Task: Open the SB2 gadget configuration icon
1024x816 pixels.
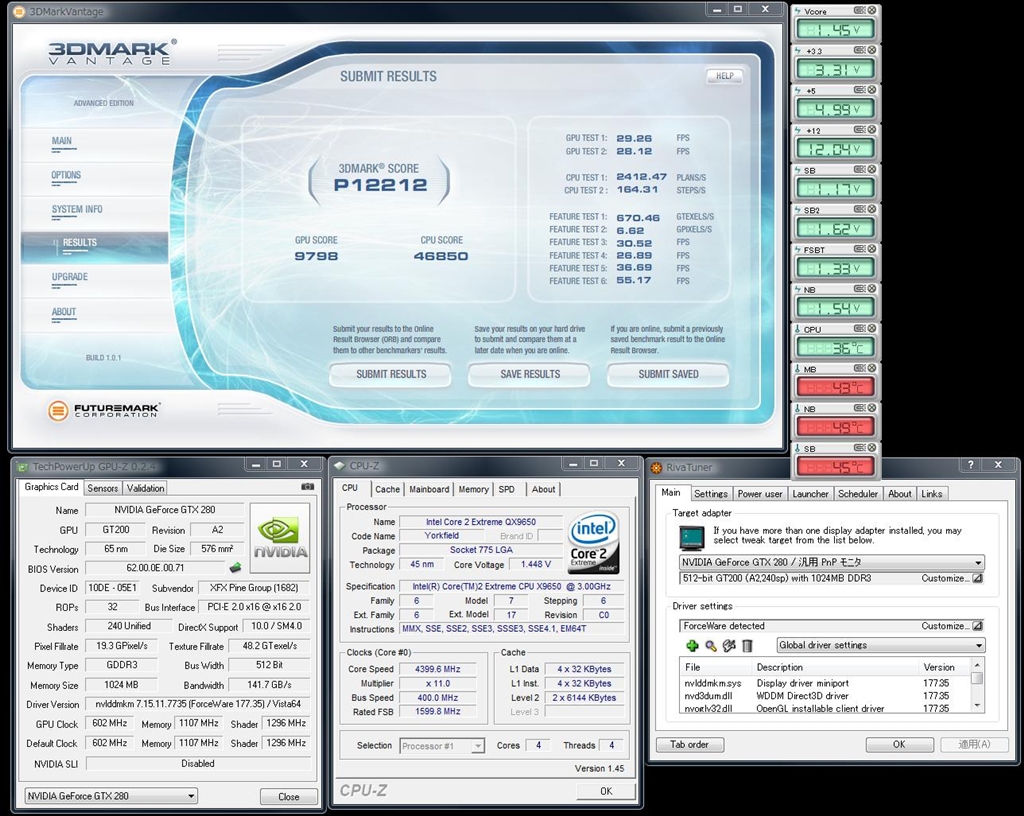Action: click(x=860, y=210)
